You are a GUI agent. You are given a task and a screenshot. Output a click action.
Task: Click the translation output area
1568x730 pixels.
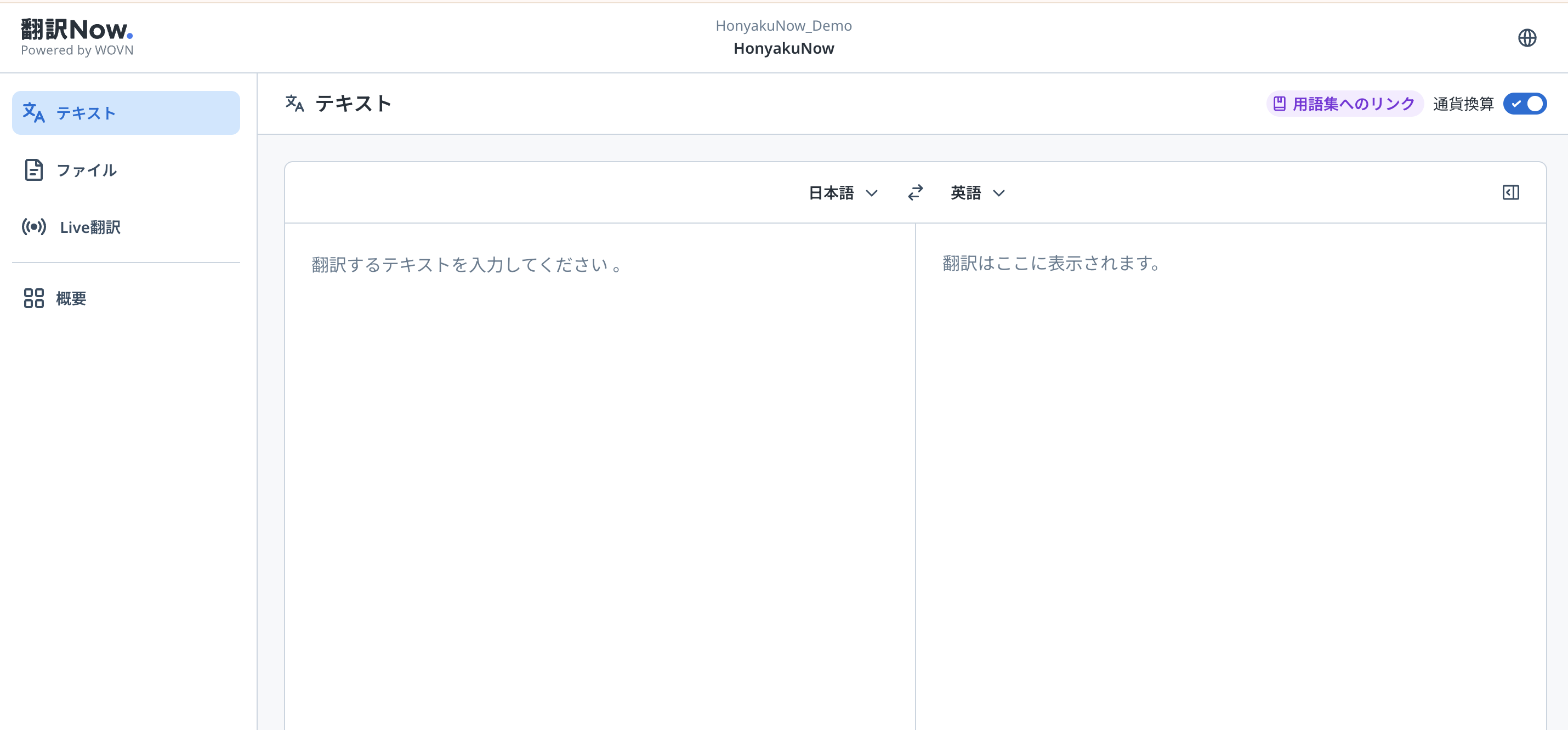(1231, 476)
